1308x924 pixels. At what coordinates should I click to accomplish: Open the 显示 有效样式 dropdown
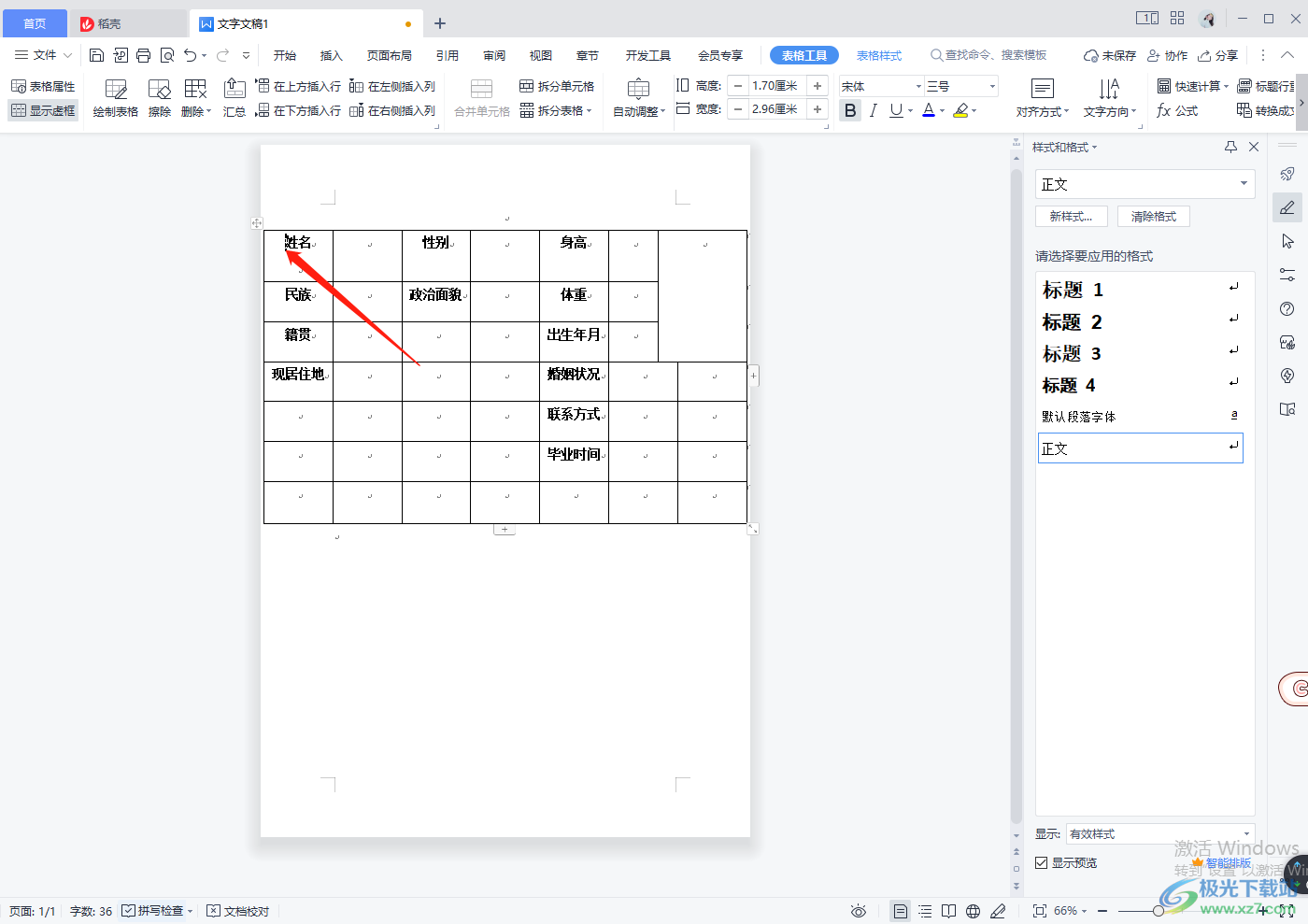point(1160,834)
